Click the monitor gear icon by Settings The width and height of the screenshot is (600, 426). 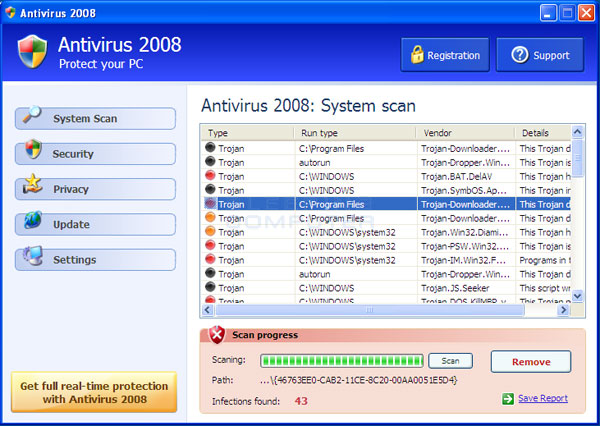tap(33, 255)
